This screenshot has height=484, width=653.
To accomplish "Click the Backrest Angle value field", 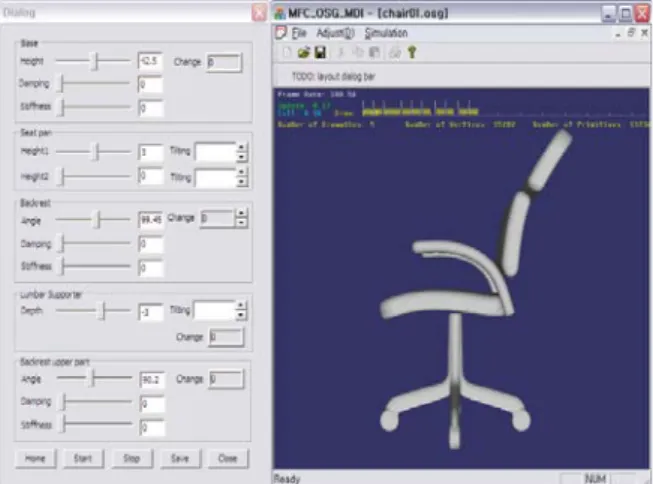I will (150, 220).
